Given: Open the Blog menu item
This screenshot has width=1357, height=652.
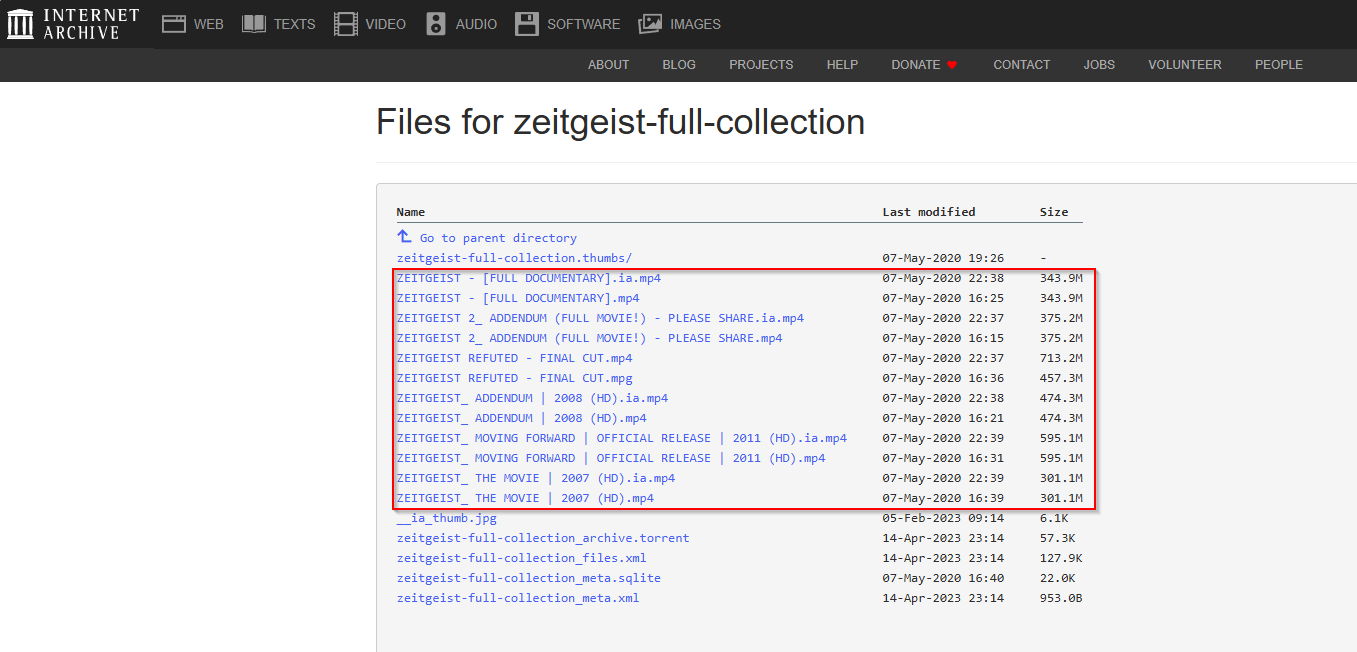Looking at the screenshot, I should [678, 65].
